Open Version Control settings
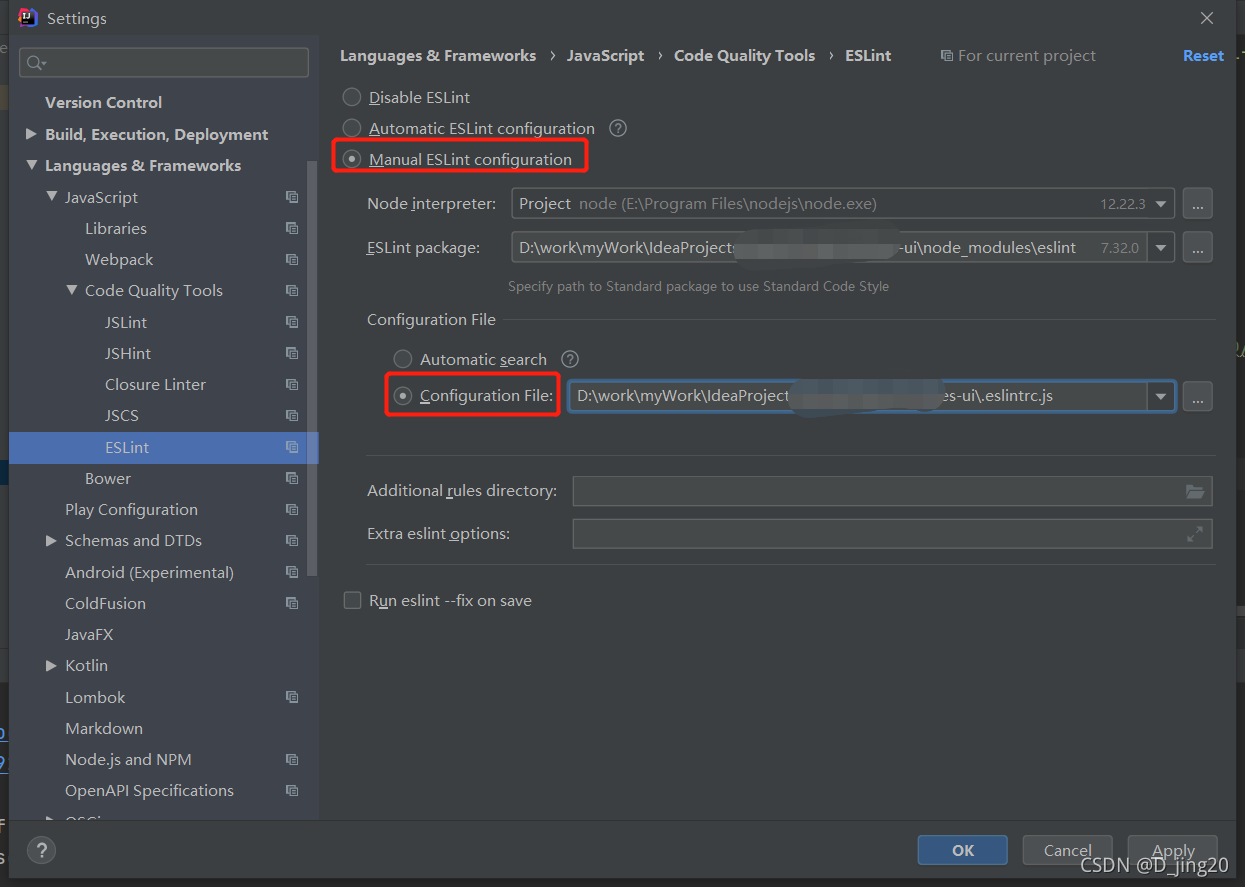The image size is (1245, 887). point(103,102)
